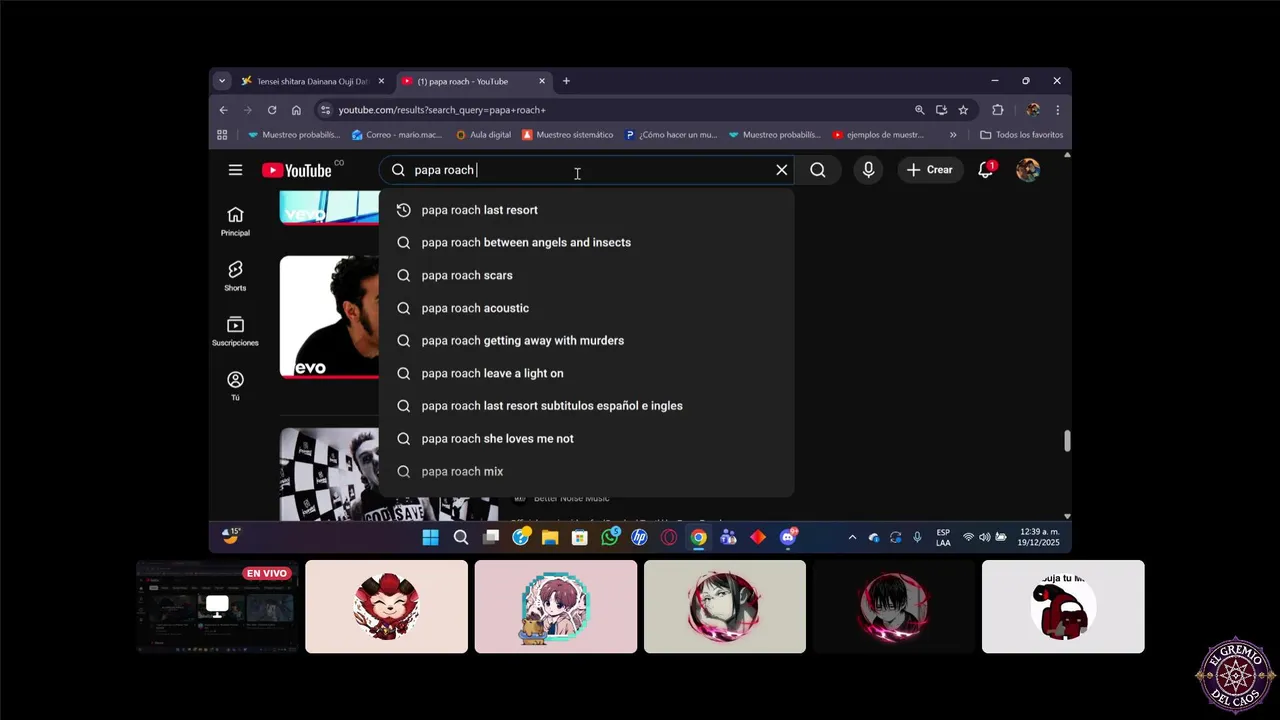Open the YouTube account avatar menu
The height and width of the screenshot is (720, 1280).
coord(1028,170)
